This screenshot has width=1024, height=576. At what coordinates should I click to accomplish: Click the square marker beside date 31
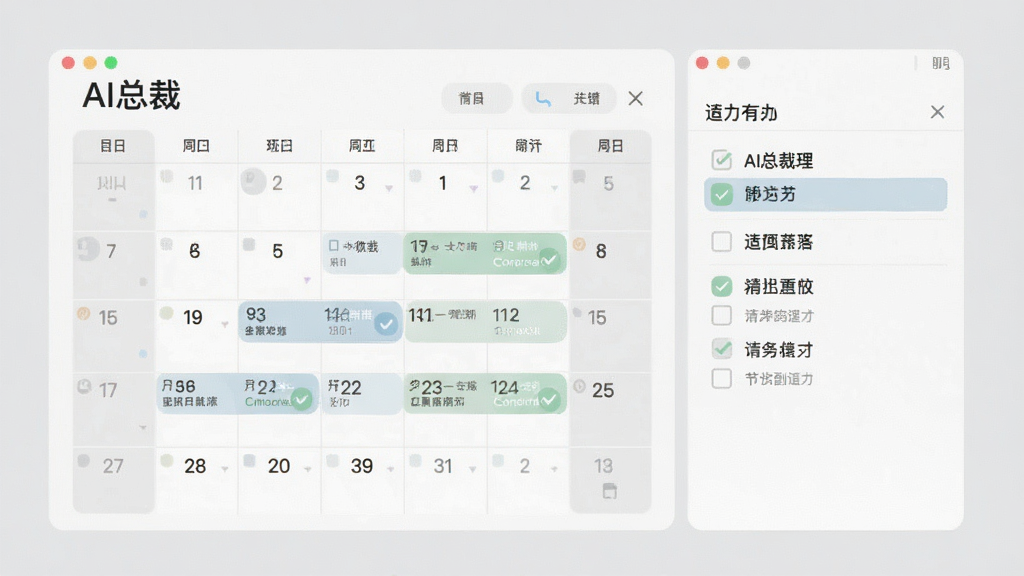[x=415, y=460]
